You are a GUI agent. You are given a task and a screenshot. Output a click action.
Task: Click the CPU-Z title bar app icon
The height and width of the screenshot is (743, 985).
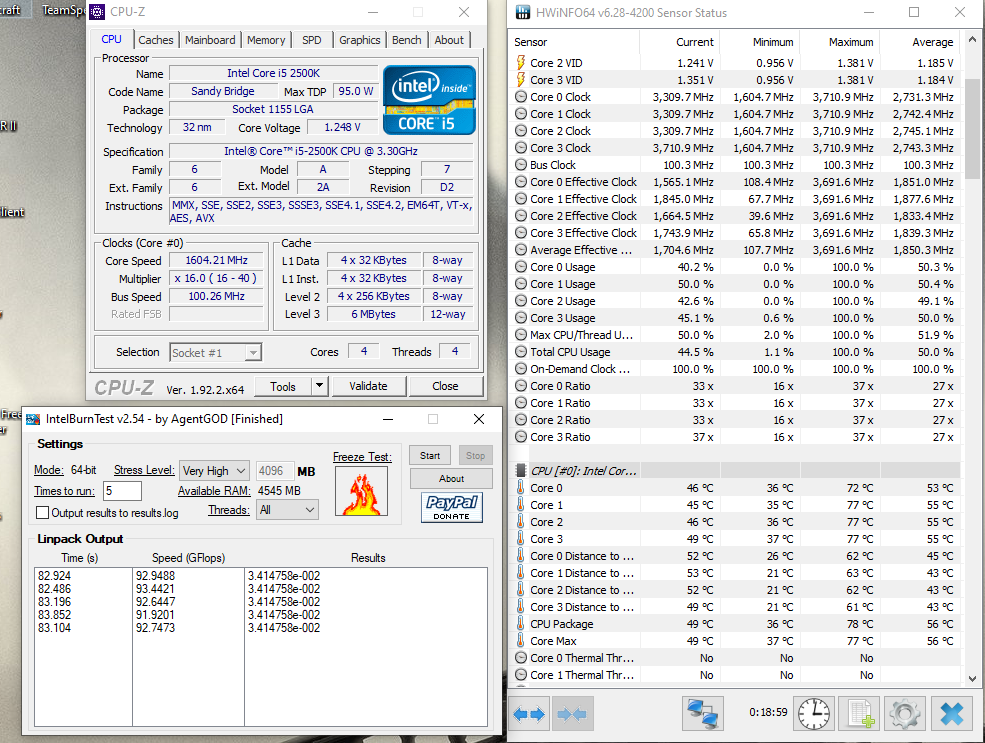(97, 12)
